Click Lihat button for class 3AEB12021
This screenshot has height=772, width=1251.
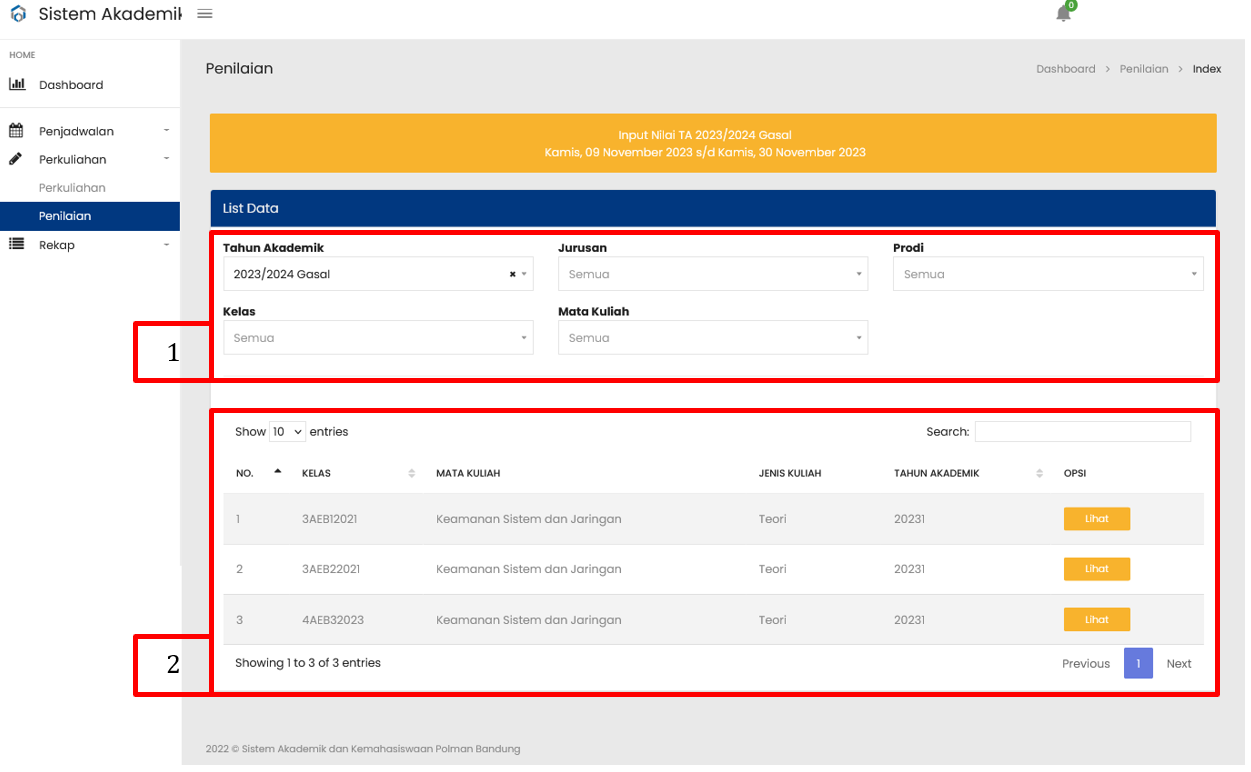point(1097,519)
